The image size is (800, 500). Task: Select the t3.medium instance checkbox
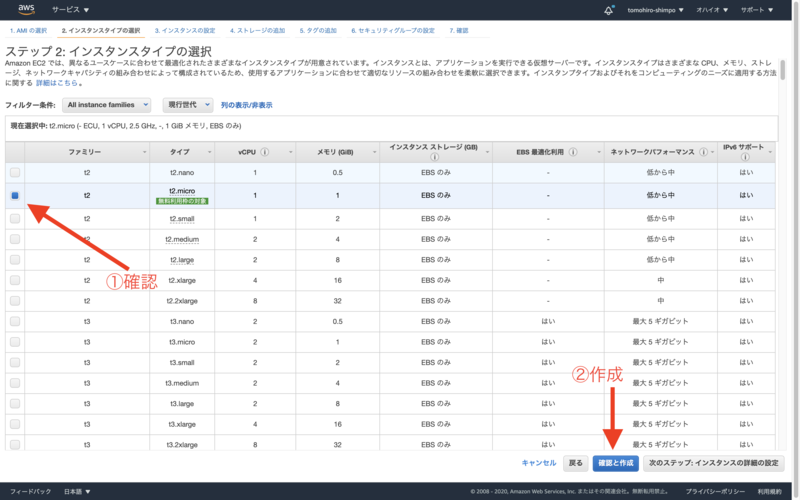pyautogui.click(x=15, y=383)
